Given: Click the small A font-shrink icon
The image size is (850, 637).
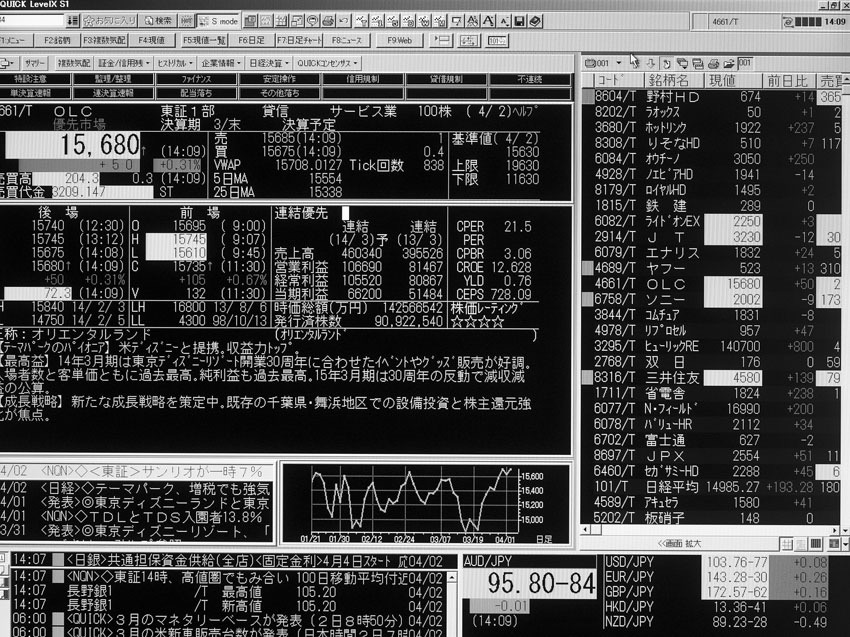Looking at the screenshot, I should point(504,21).
